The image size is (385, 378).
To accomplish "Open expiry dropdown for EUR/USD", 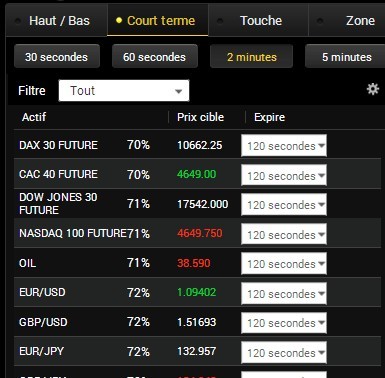I will (x=284, y=293).
